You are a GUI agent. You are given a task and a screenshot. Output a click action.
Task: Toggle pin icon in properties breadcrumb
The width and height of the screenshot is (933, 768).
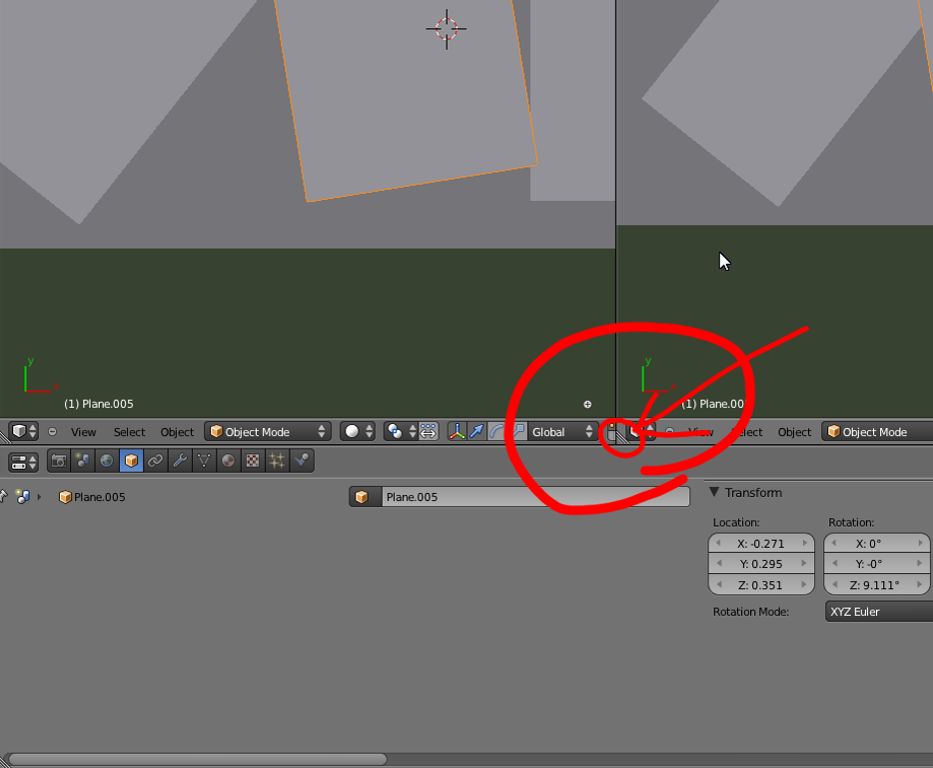pos(4,496)
